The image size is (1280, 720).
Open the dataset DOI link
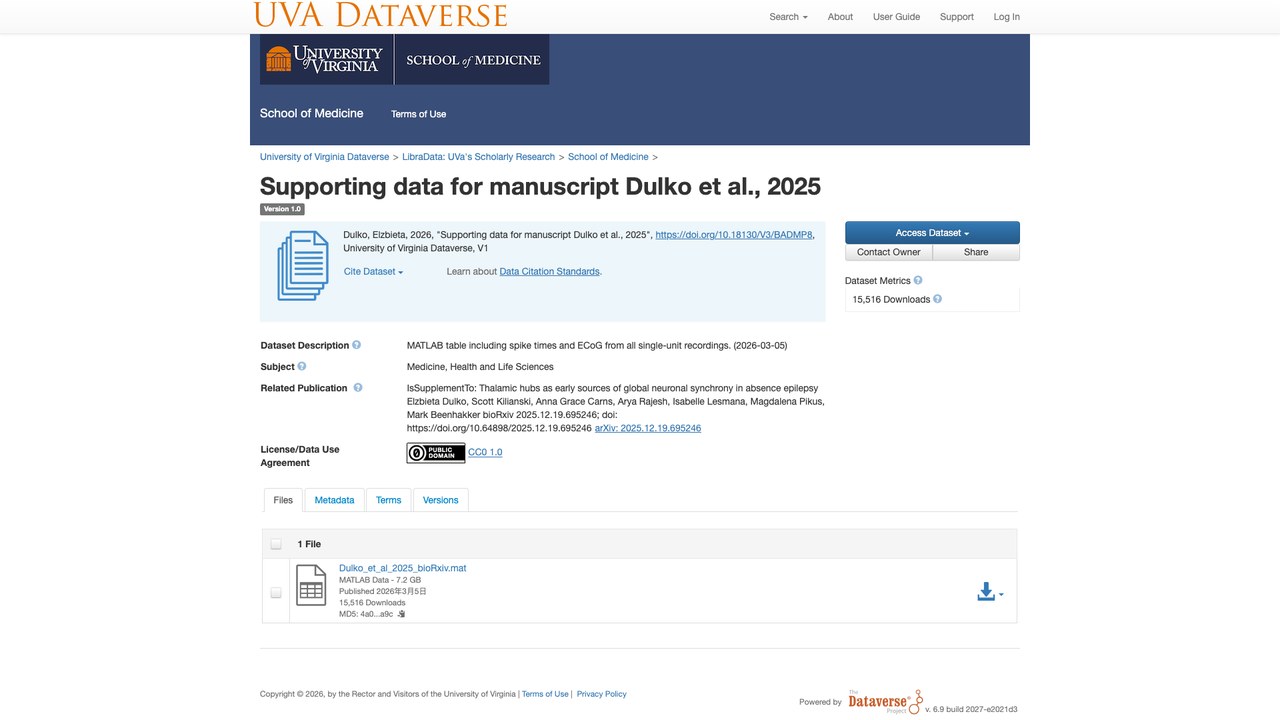click(x=734, y=234)
